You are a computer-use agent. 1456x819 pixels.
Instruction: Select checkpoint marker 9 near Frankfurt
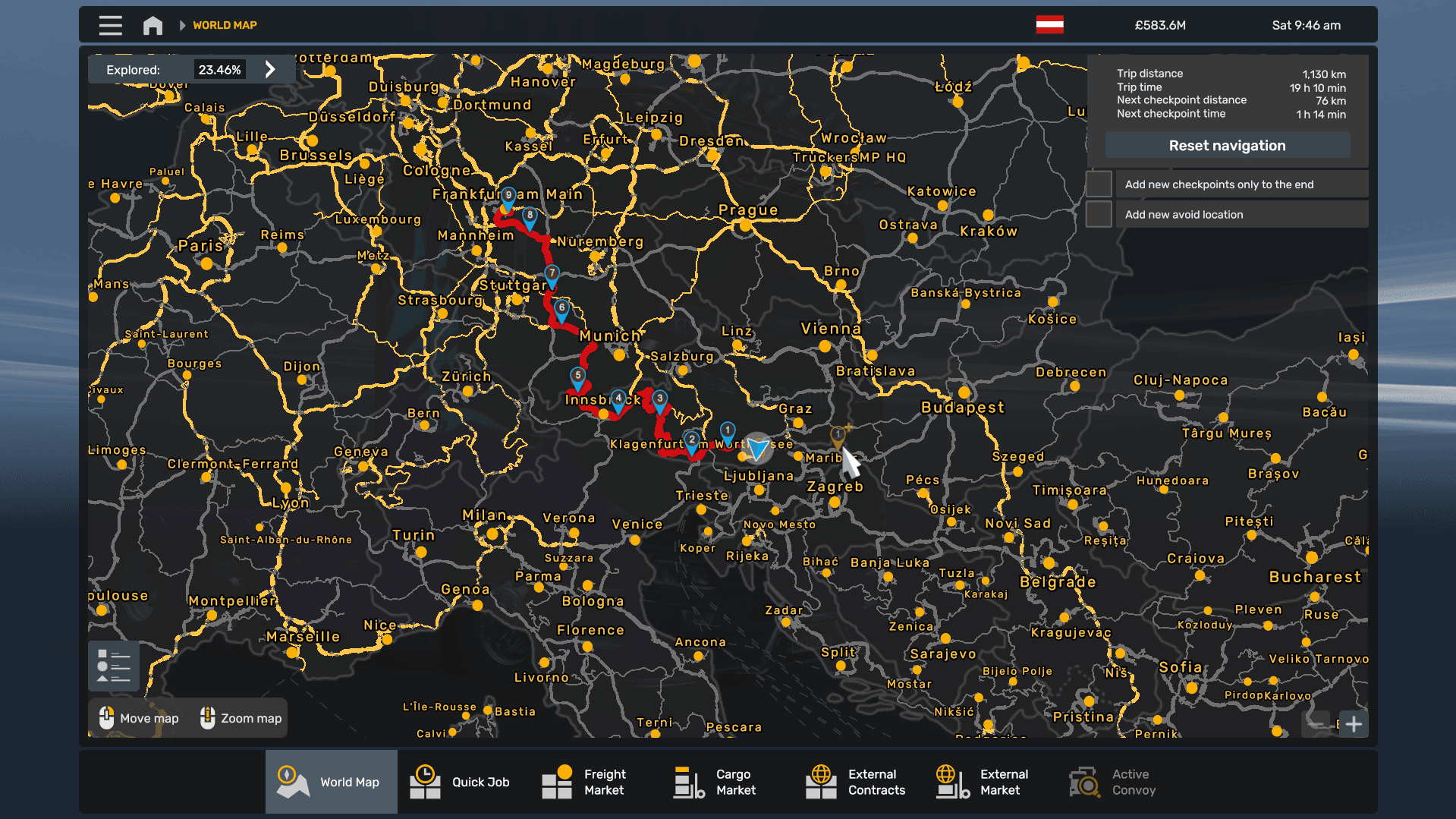(x=508, y=197)
